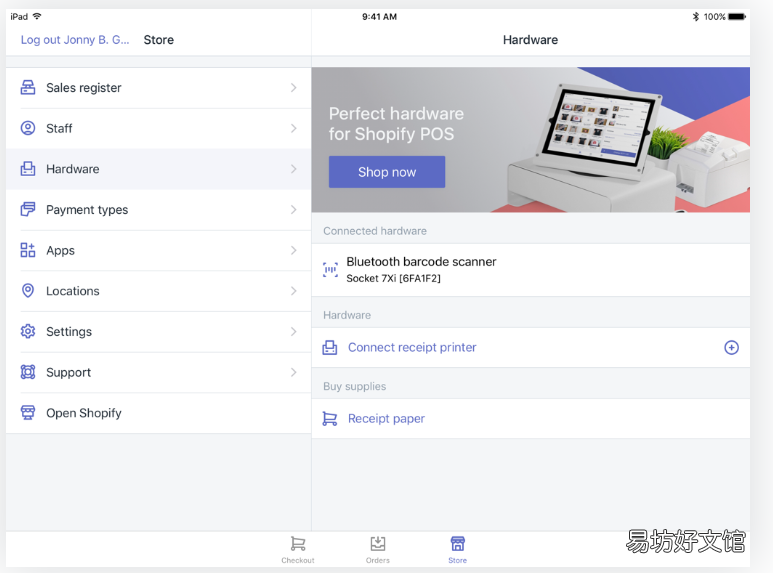Expand Settings row chevron

pyautogui.click(x=294, y=331)
